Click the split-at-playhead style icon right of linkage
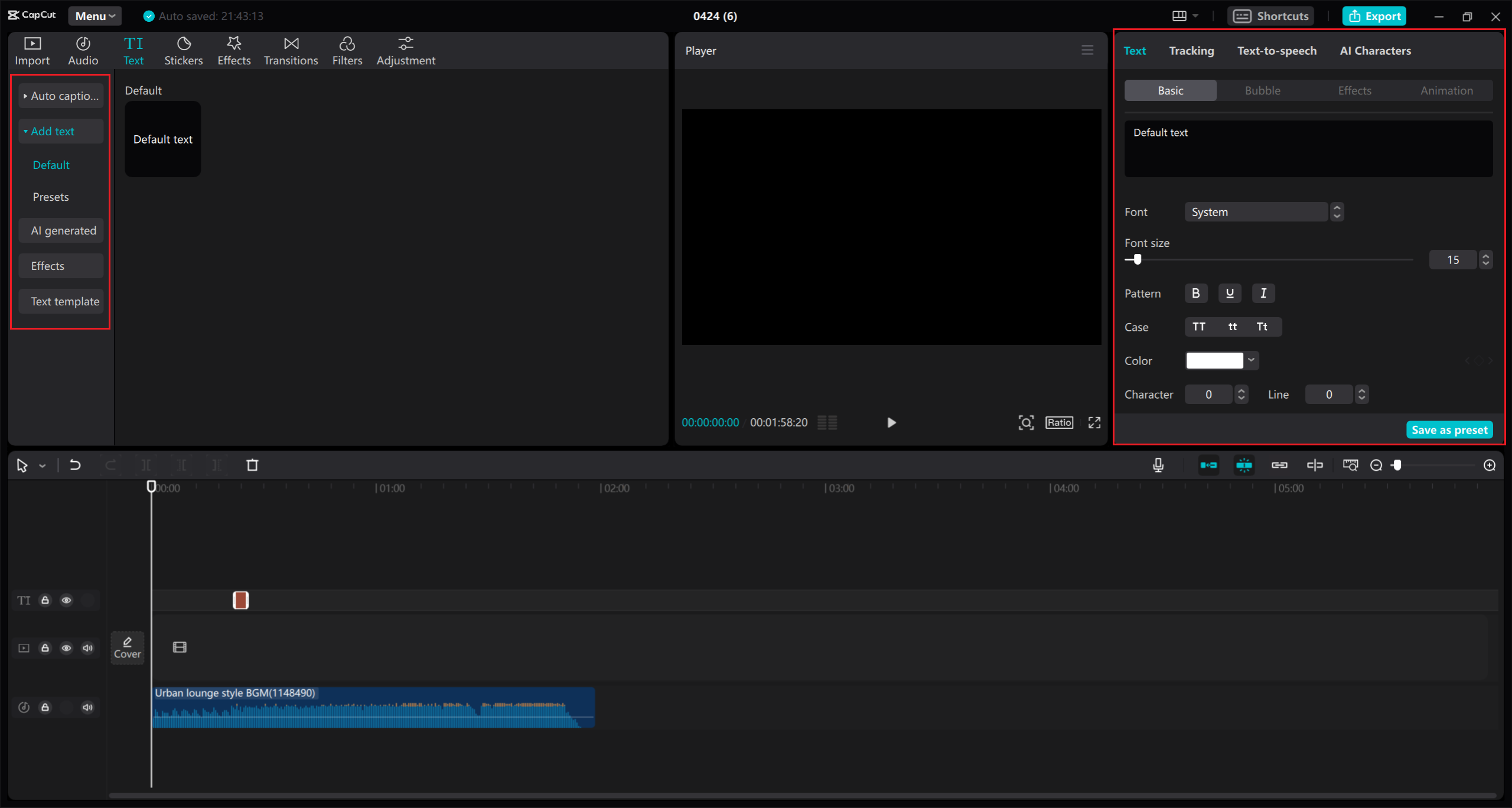Screen dimensions: 1512x808 [x=1315, y=465]
